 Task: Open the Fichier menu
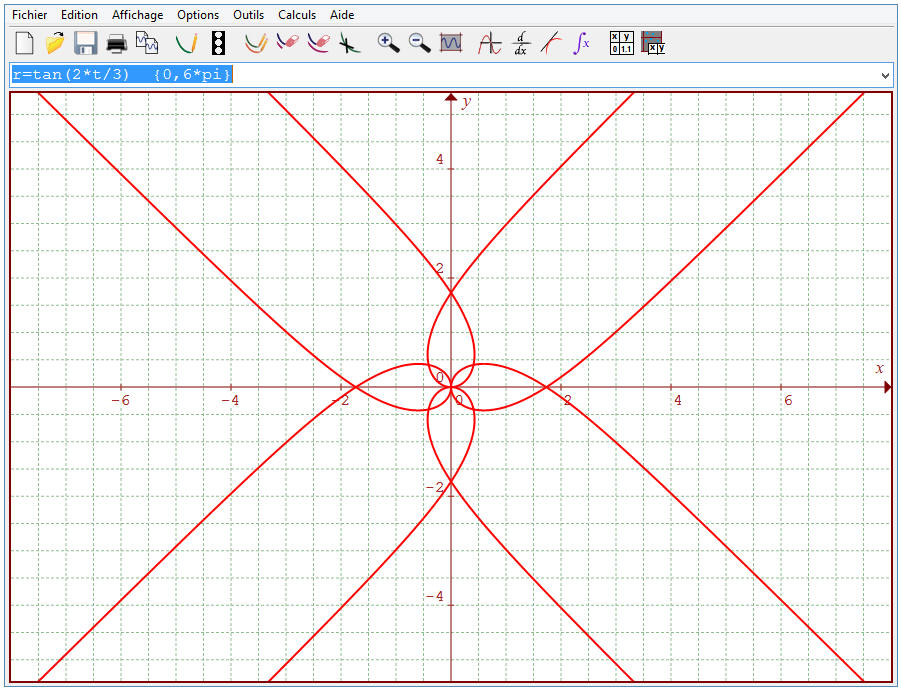tap(30, 15)
